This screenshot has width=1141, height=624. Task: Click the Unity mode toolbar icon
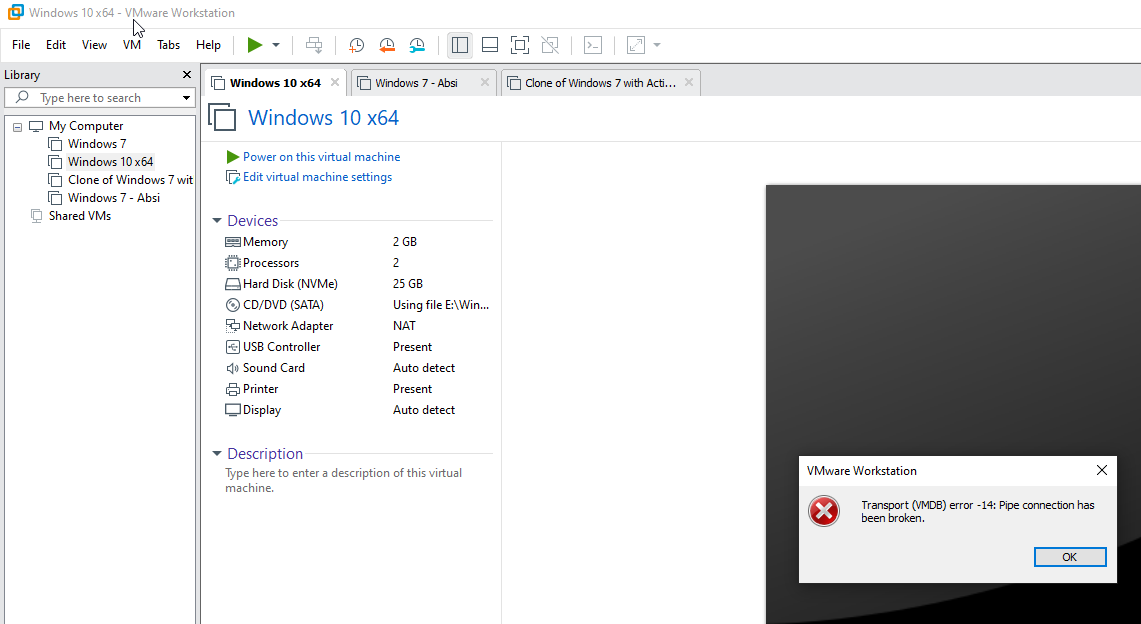[x=550, y=45]
